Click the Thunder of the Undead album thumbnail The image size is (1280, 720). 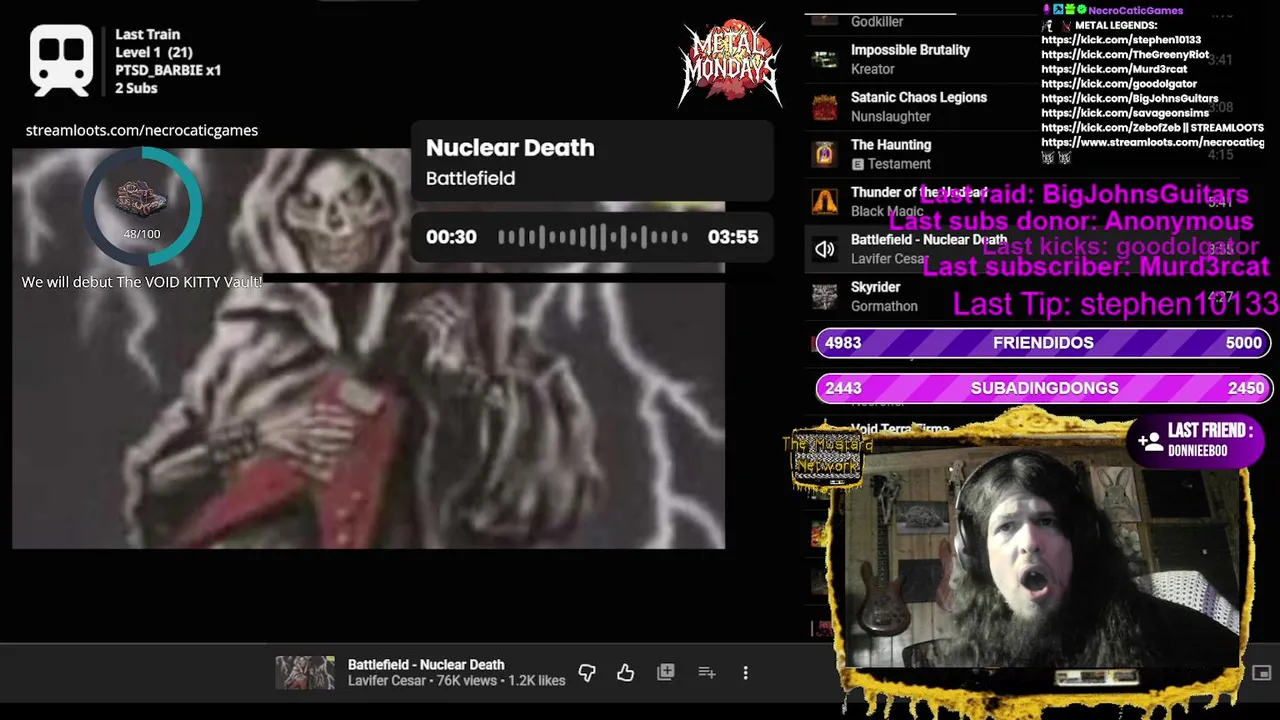(x=824, y=202)
